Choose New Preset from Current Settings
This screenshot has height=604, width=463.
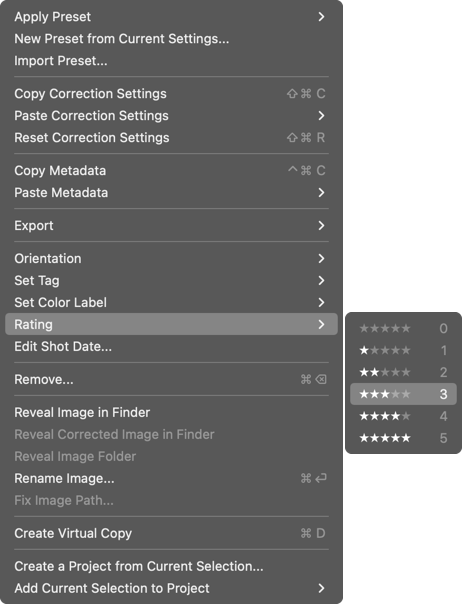tap(171, 39)
